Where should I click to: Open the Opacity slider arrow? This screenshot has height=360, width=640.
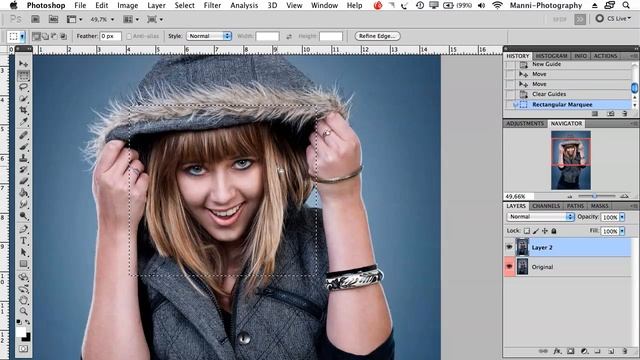tap(622, 217)
